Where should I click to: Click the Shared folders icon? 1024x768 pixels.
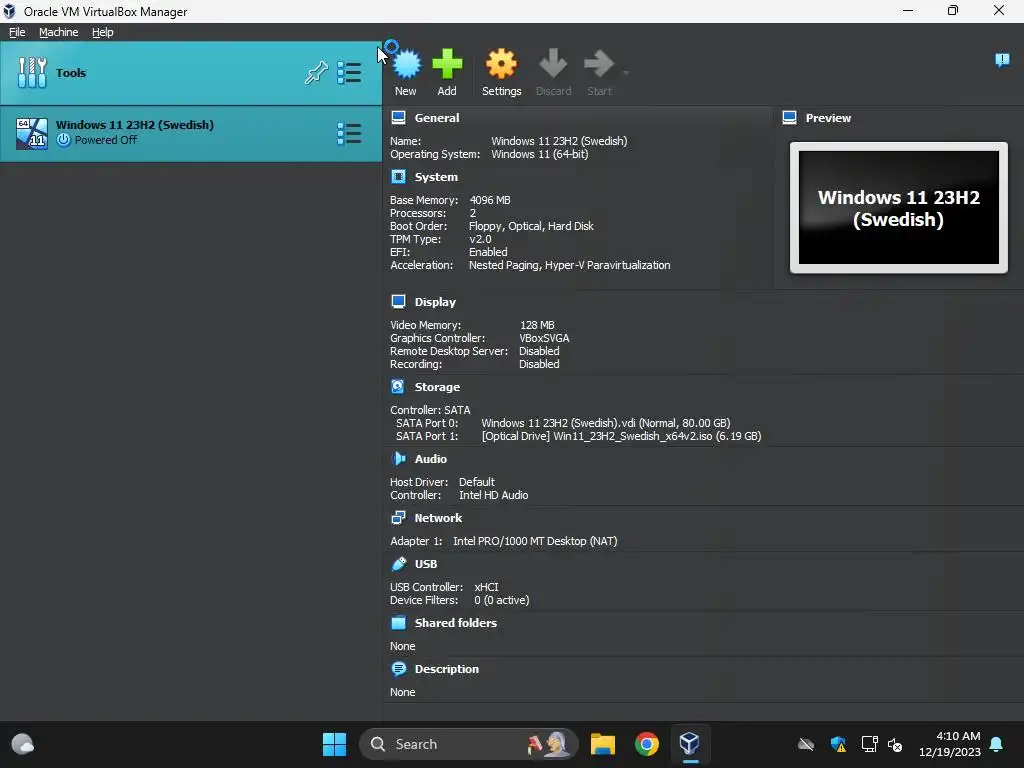(x=398, y=622)
